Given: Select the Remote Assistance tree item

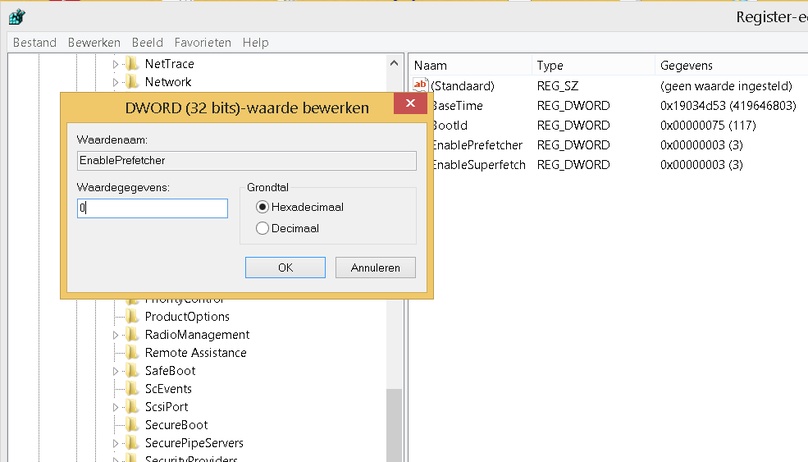Looking at the screenshot, I should pos(195,353).
